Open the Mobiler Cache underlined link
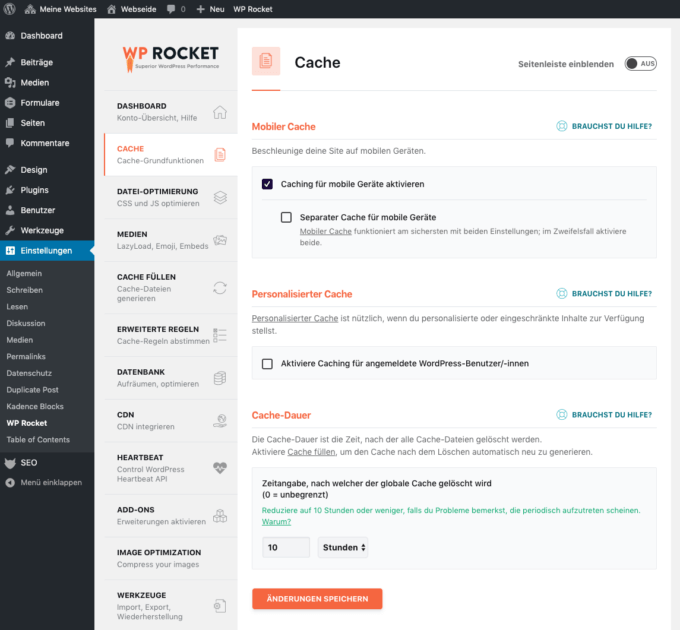Image resolution: width=680 pixels, height=630 pixels. click(x=326, y=232)
